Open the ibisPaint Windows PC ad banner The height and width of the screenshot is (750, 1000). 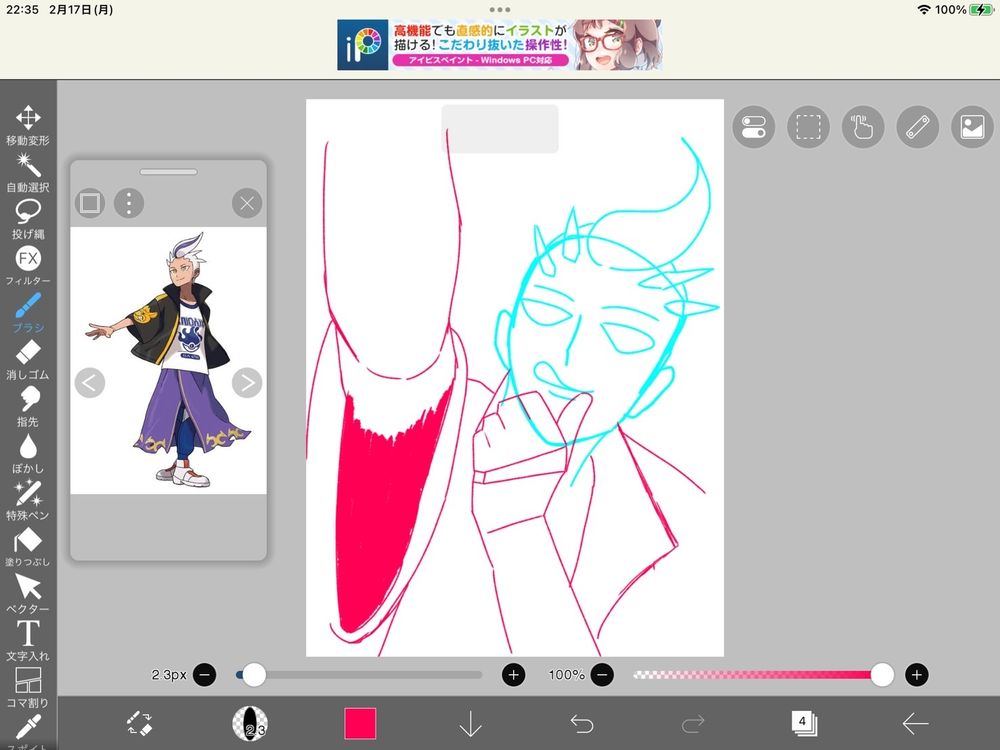pos(499,45)
